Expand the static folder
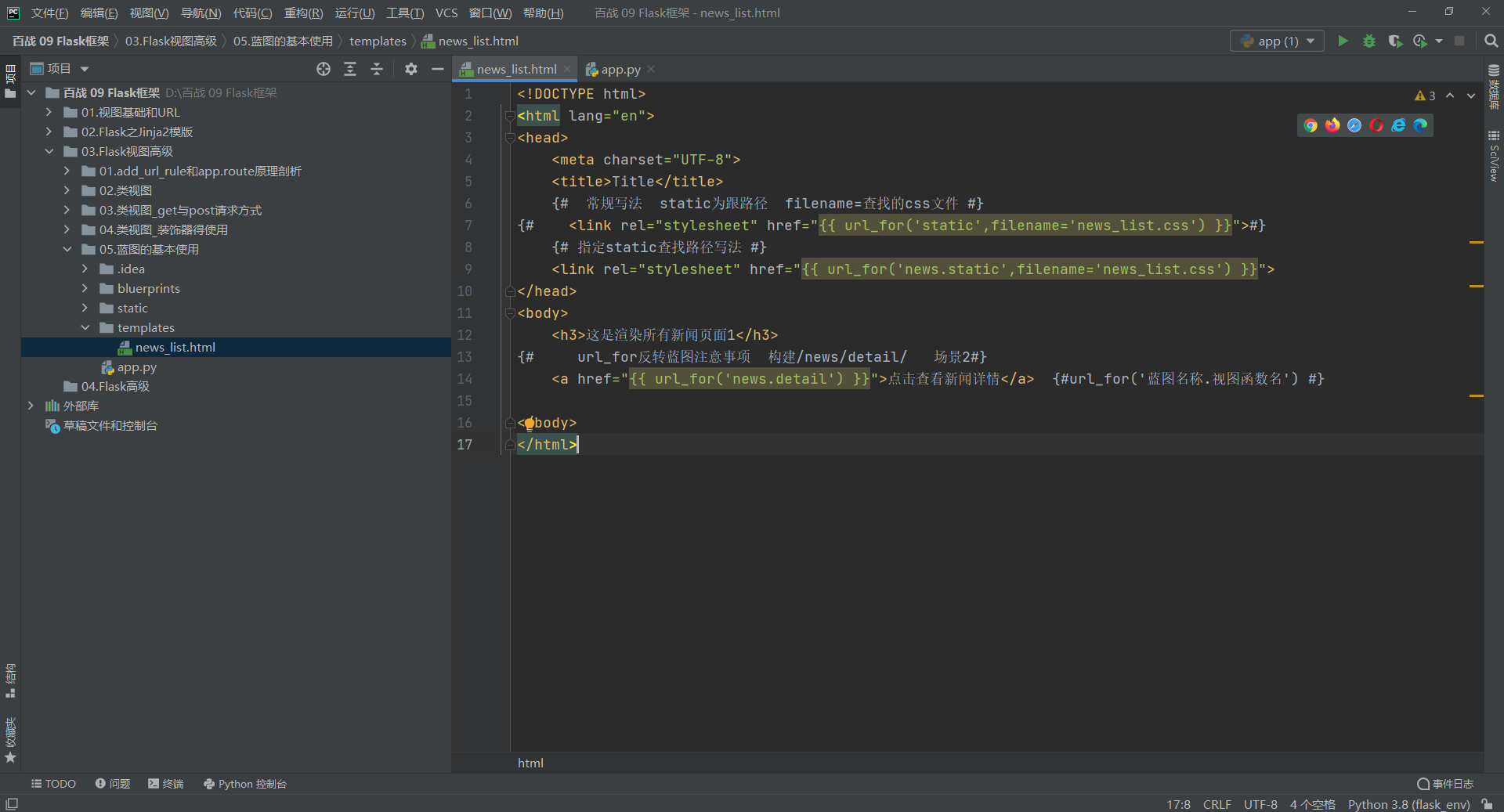This screenshot has width=1504, height=812. [x=85, y=309]
